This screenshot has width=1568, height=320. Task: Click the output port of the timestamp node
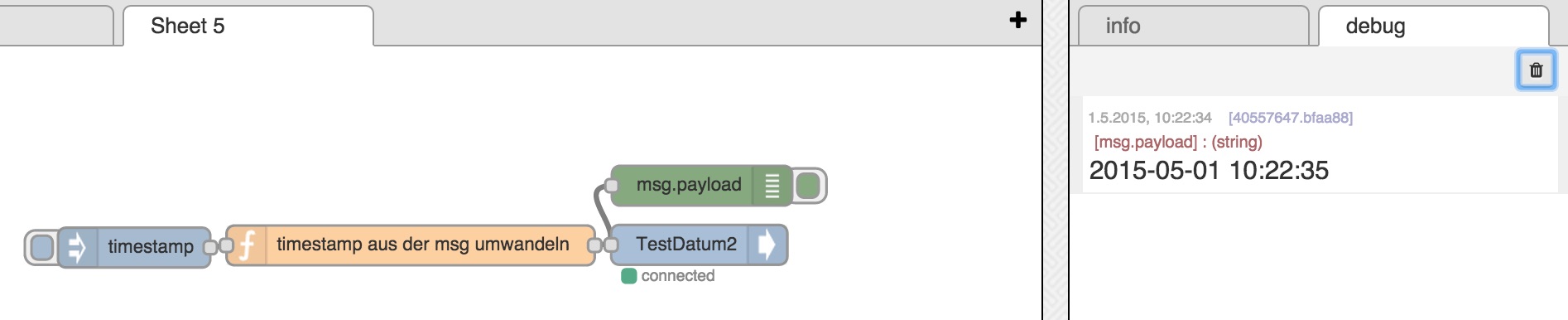point(210,247)
